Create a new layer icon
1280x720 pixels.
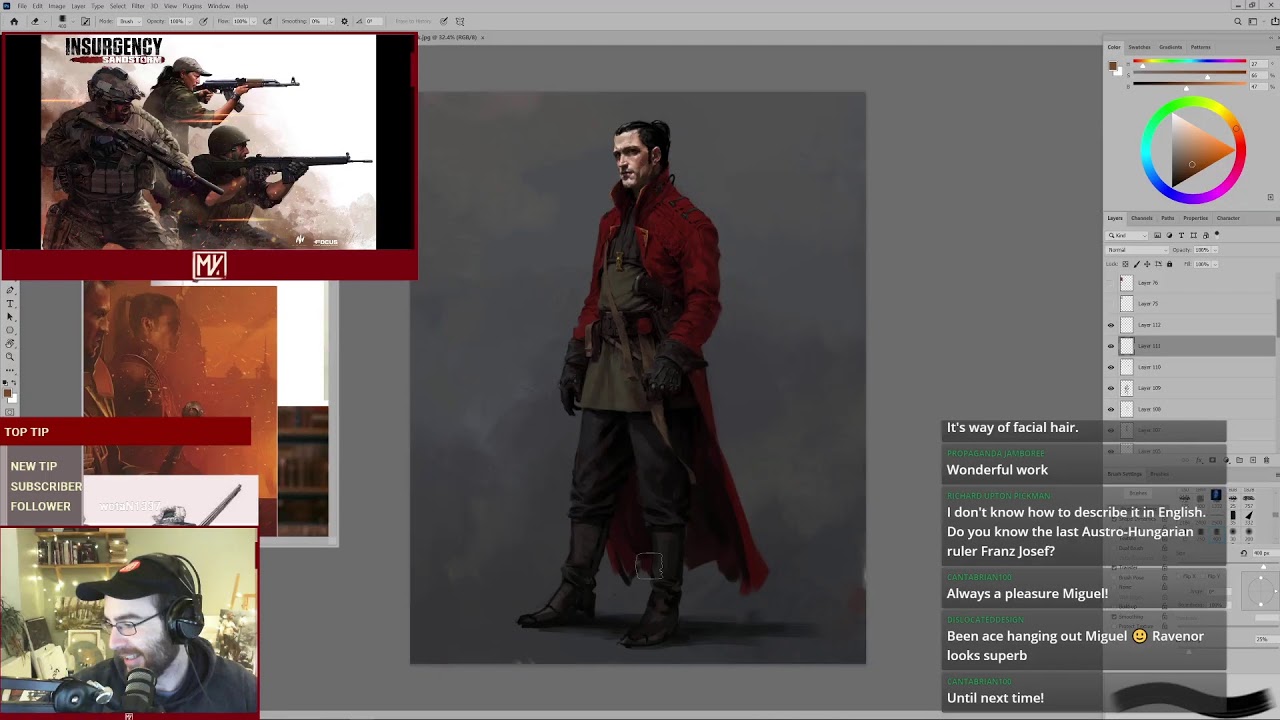click(x=1253, y=460)
